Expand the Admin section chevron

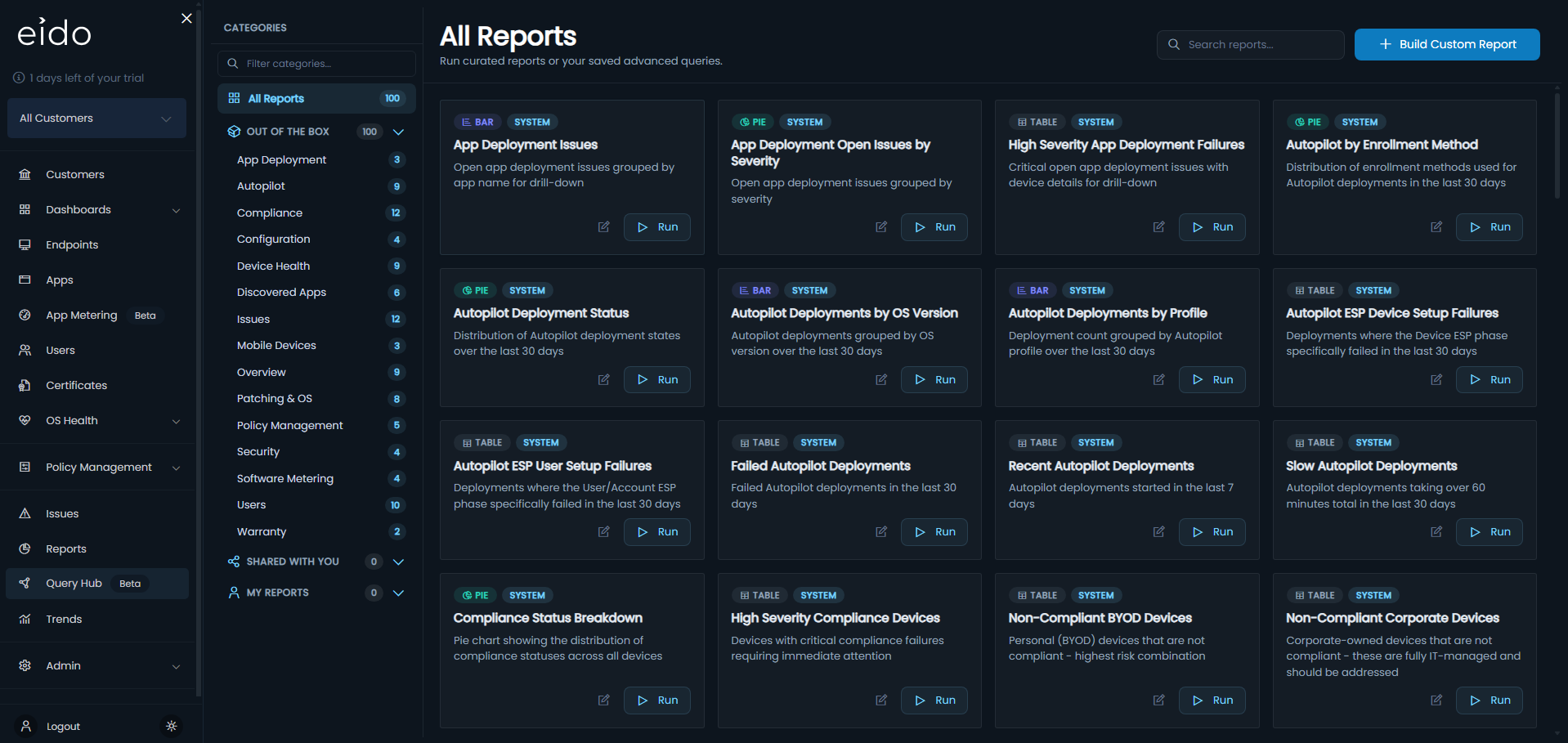click(x=176, y=666)
